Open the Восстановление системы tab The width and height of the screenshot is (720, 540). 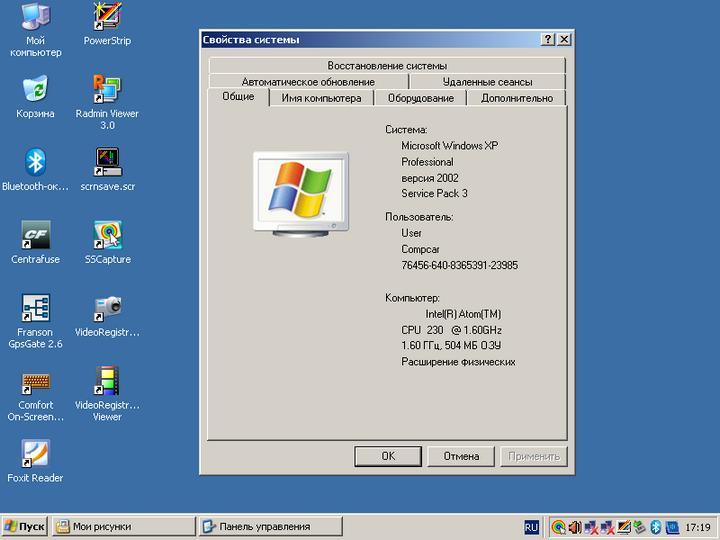click(x=387, y=66)
